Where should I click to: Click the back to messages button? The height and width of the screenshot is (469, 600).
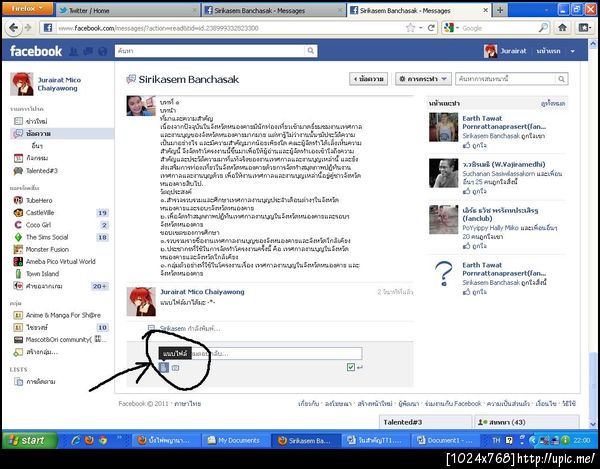click(x=368, y=79)
